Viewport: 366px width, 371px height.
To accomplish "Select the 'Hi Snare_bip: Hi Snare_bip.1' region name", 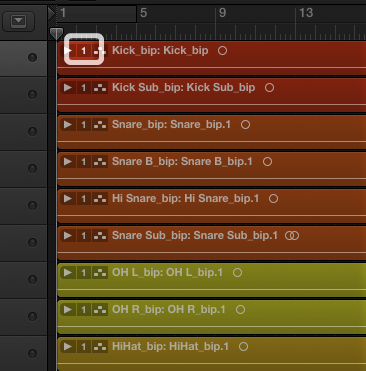I will 186,199.
